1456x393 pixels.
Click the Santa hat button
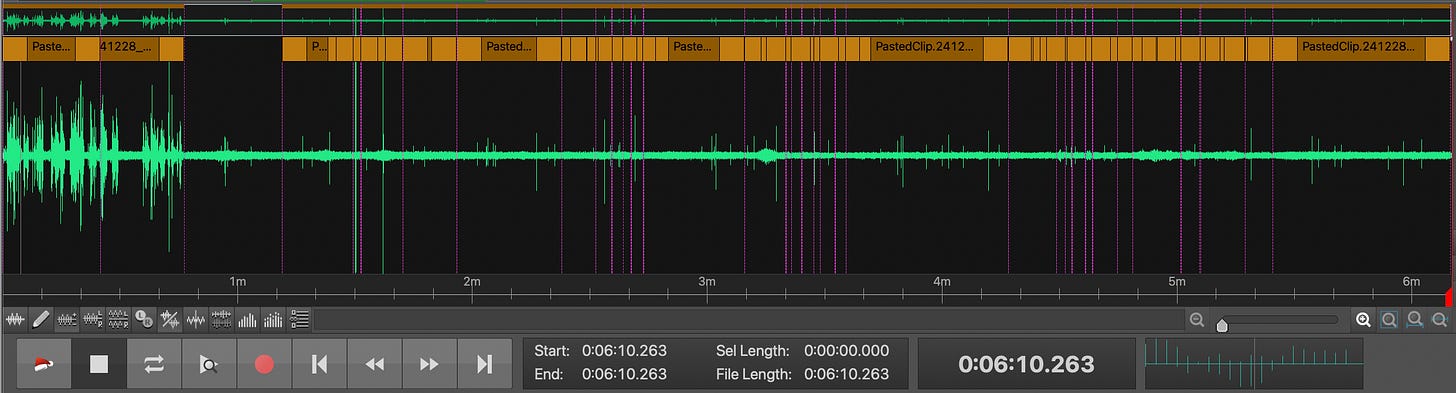[x=43, y=364]
